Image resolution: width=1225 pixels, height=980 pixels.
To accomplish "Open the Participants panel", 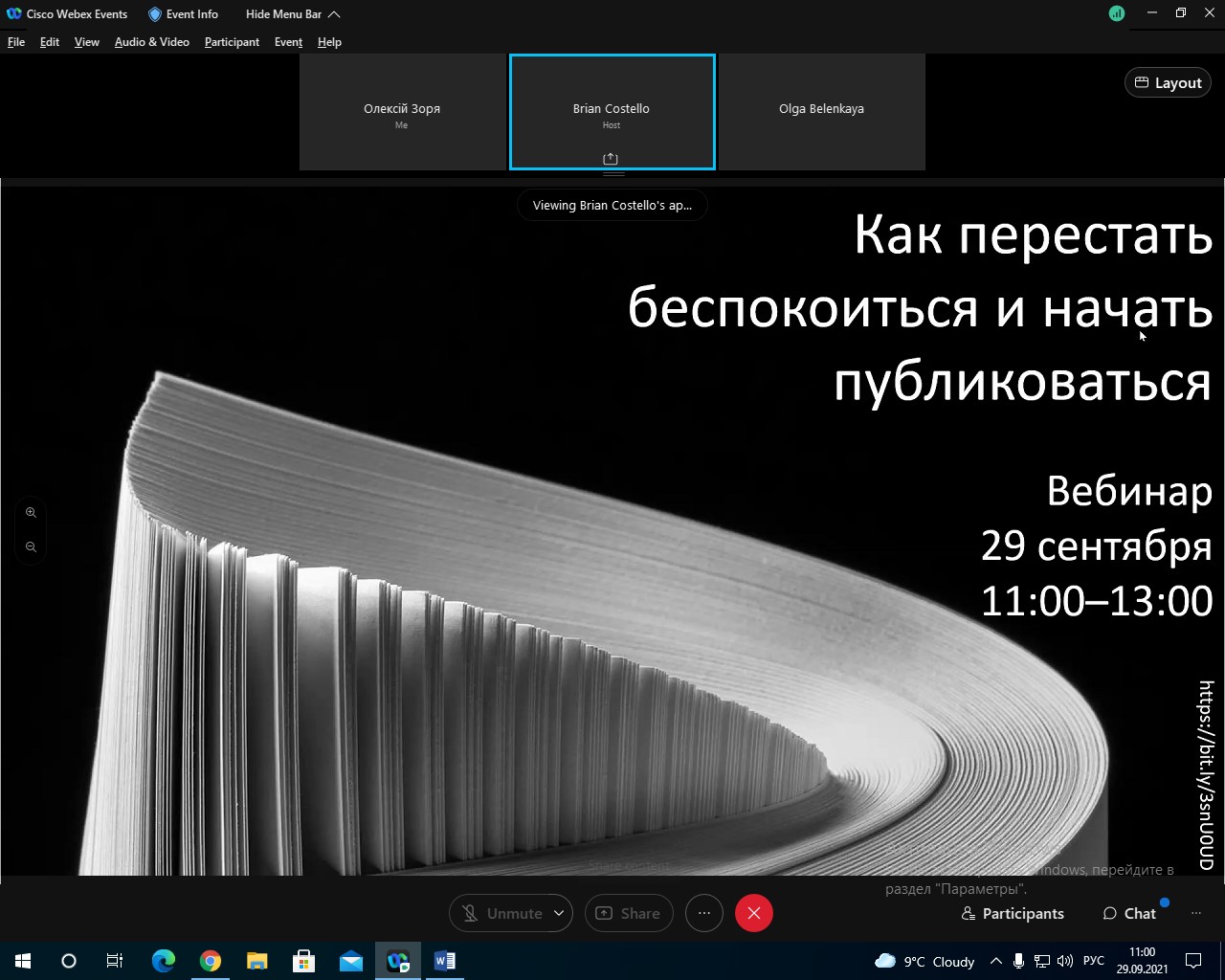I will 1013,913.
